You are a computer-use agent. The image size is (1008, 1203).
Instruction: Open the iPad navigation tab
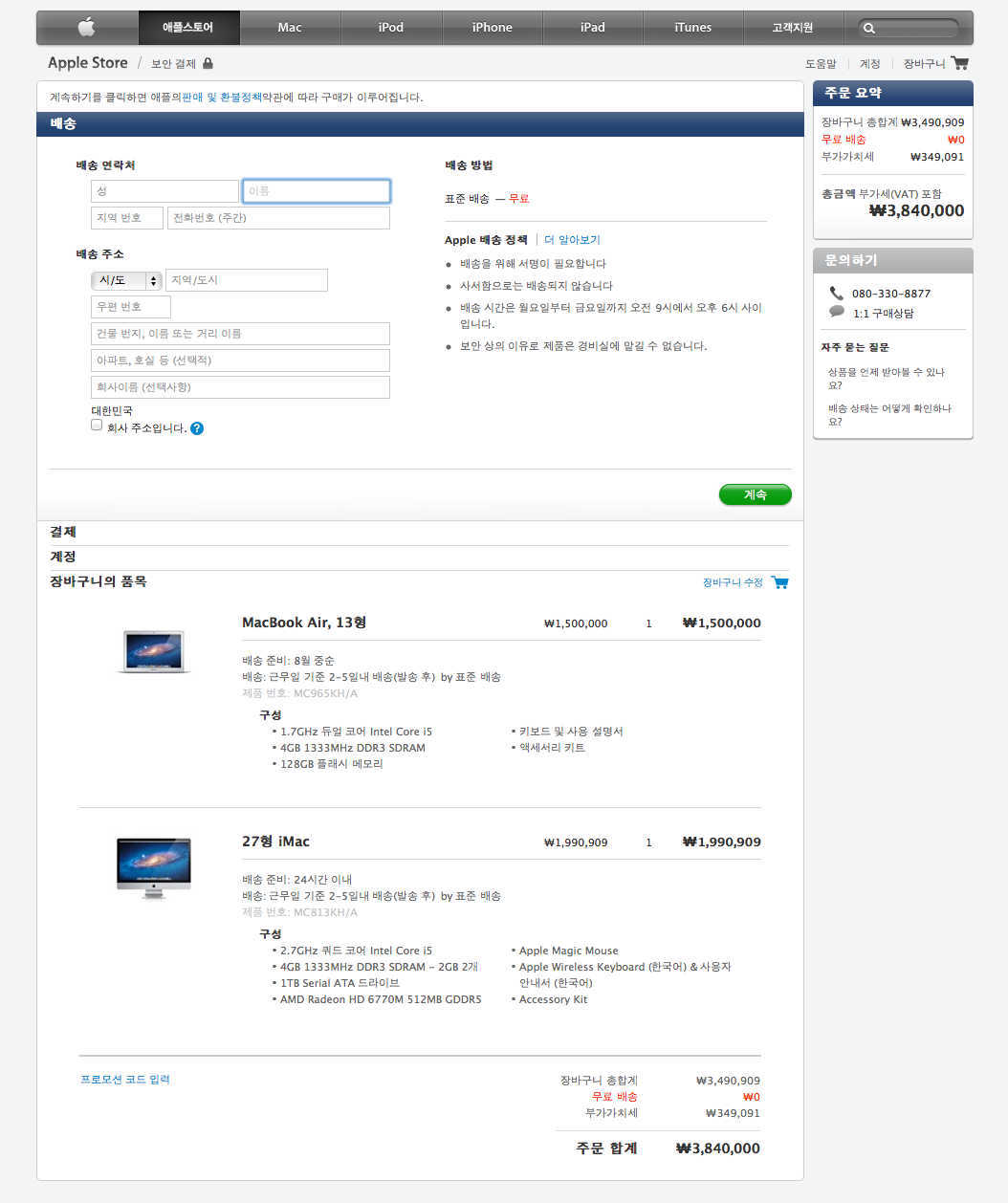click(x=593, y=28)
